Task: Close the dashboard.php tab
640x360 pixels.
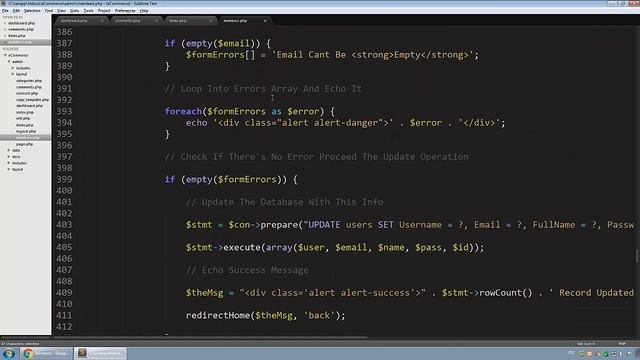Action: 102,21
